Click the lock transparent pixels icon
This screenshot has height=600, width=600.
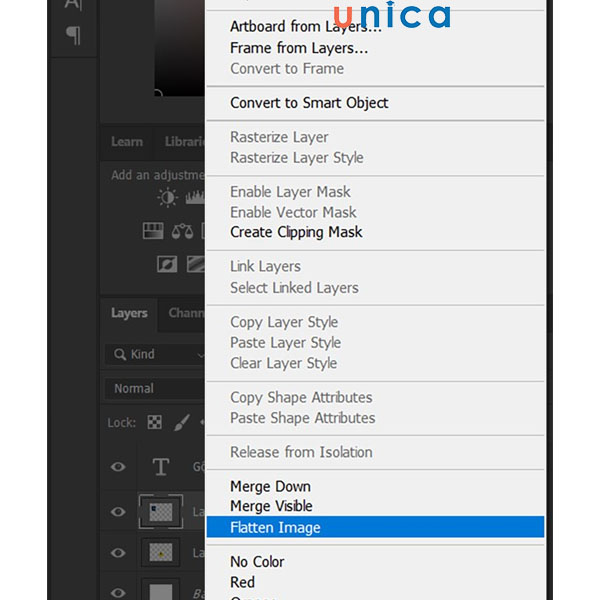tap(154, 423)
